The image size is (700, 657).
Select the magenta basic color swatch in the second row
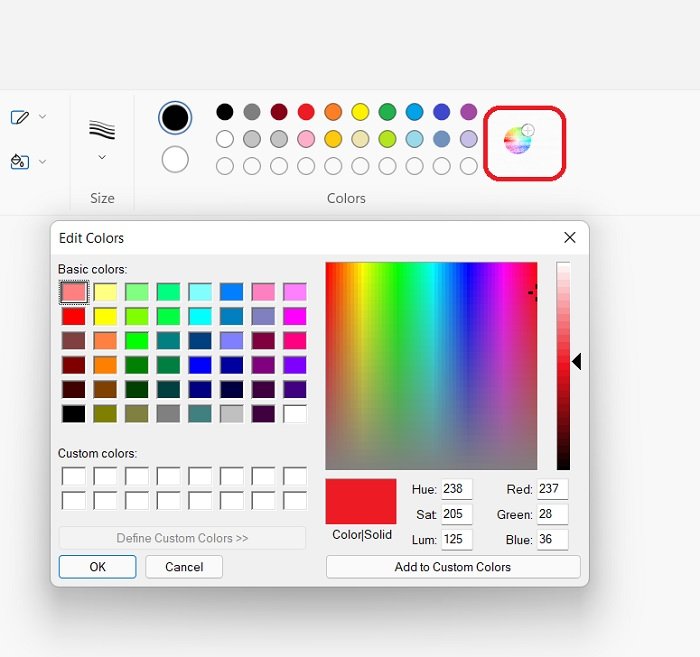coord(295,316)
